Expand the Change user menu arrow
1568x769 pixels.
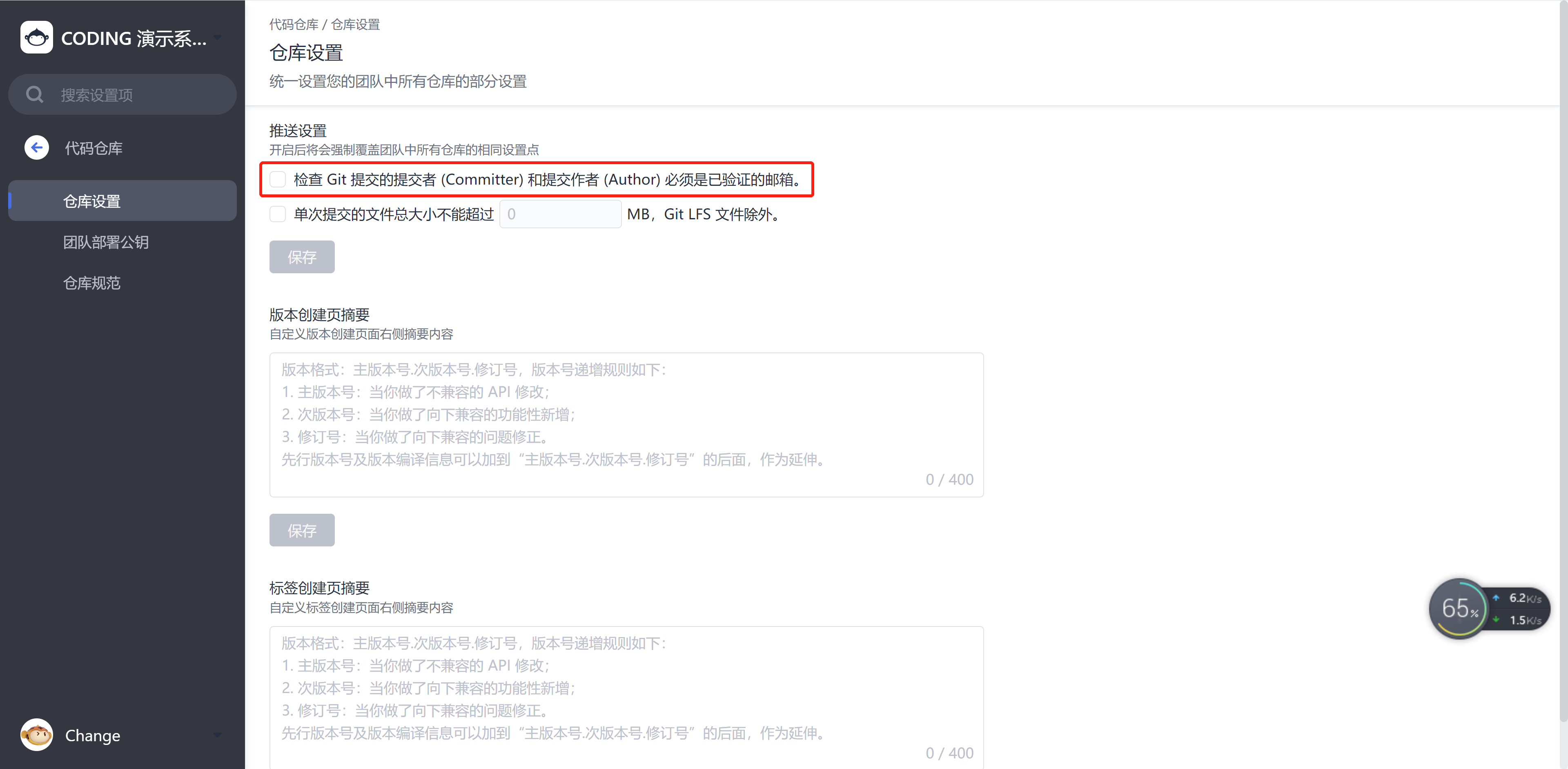(217, 736)
